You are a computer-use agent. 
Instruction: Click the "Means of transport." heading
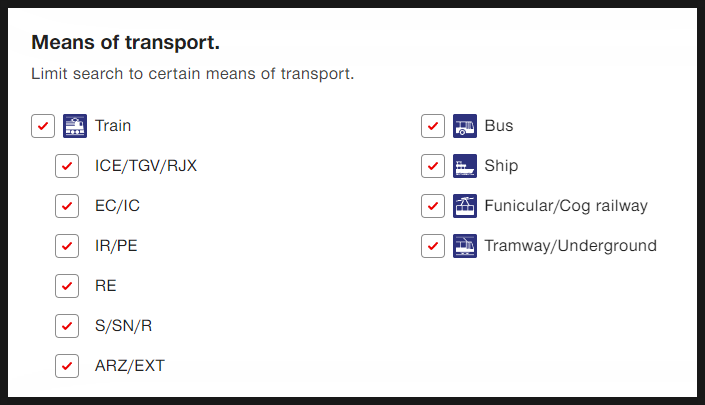tap(126, 43)
